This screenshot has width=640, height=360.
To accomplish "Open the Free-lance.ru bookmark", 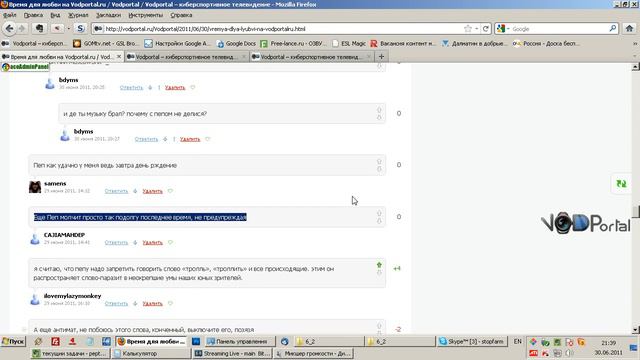I will coord(293,43).
